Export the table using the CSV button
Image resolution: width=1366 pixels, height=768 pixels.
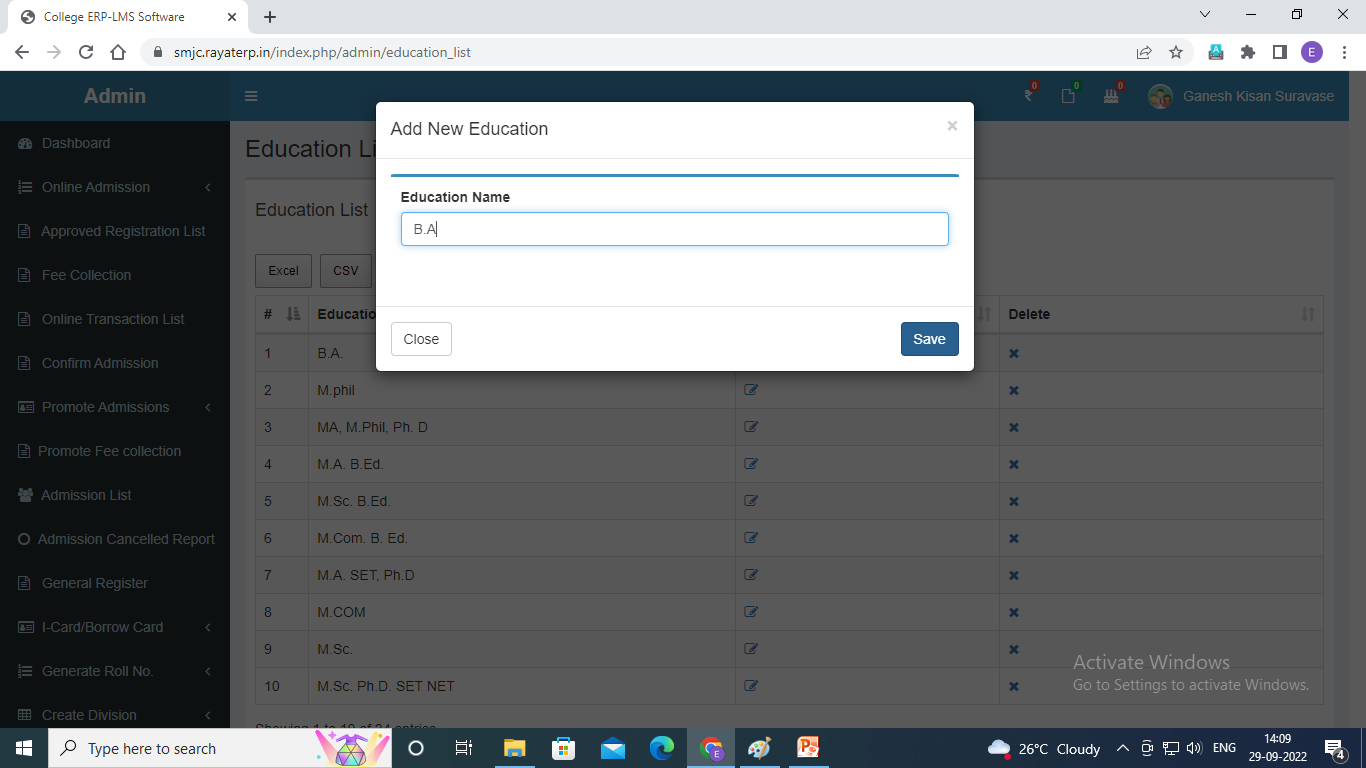[345, 271]
